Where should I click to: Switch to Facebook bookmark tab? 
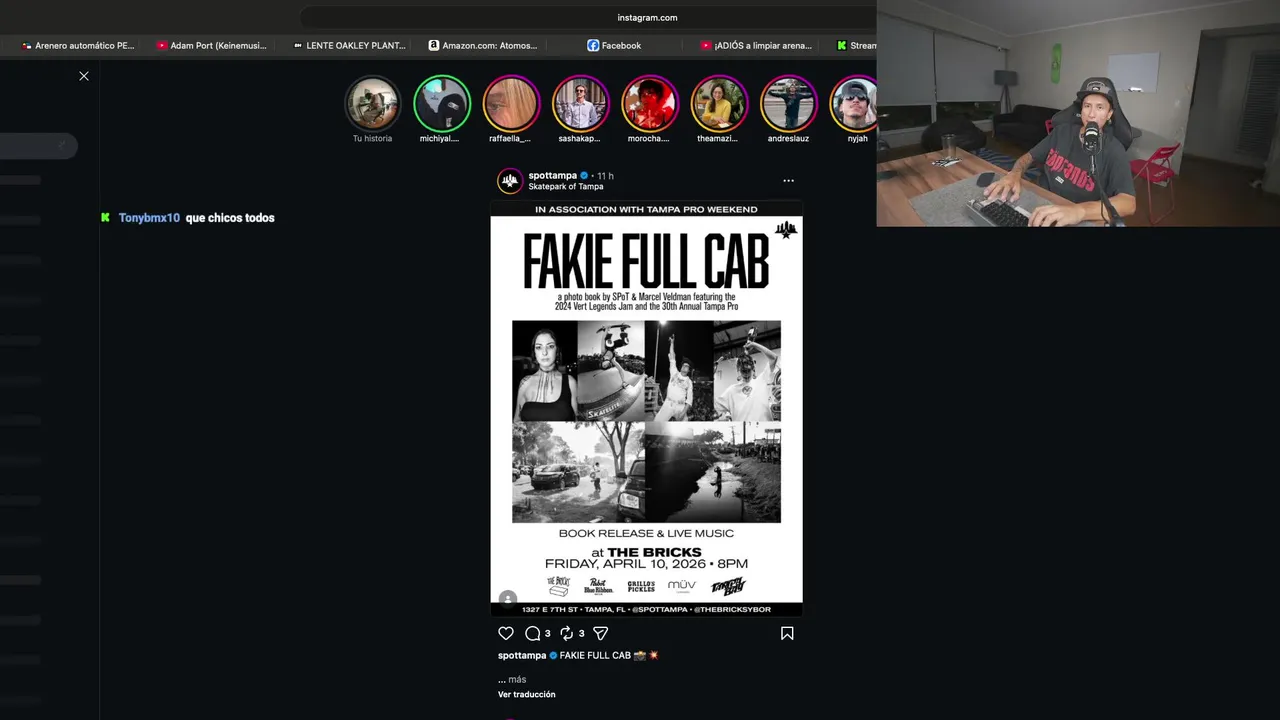pos(614,45)
